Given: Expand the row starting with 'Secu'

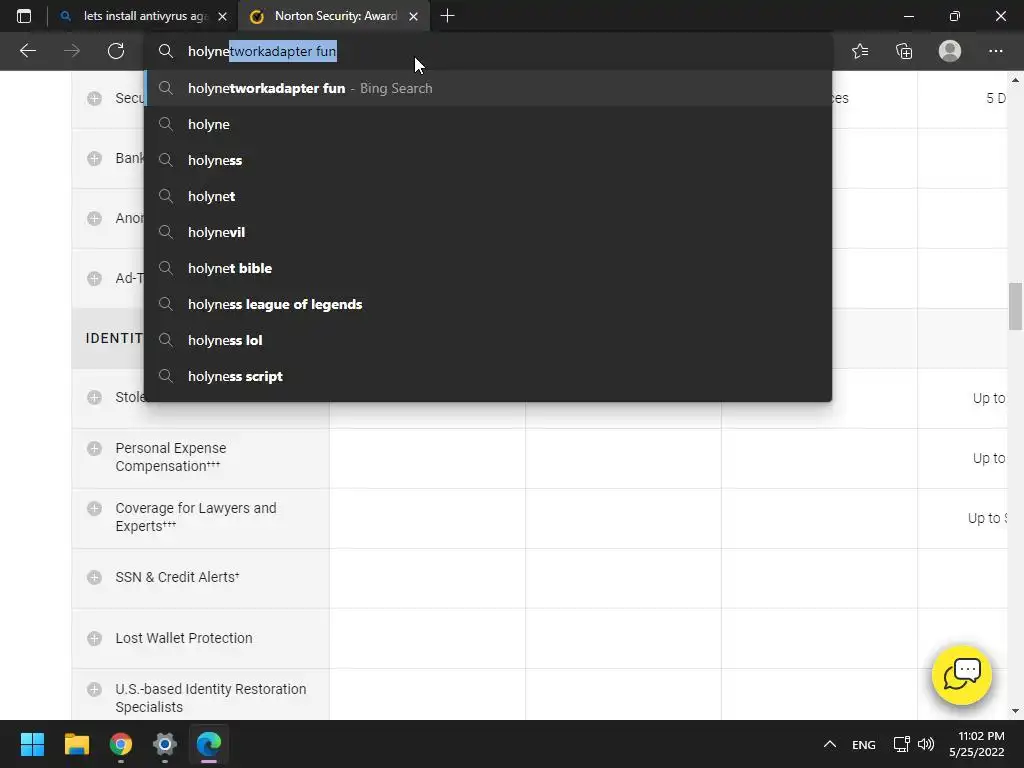Looking at the screenshot, I should [x=95, y=98].
